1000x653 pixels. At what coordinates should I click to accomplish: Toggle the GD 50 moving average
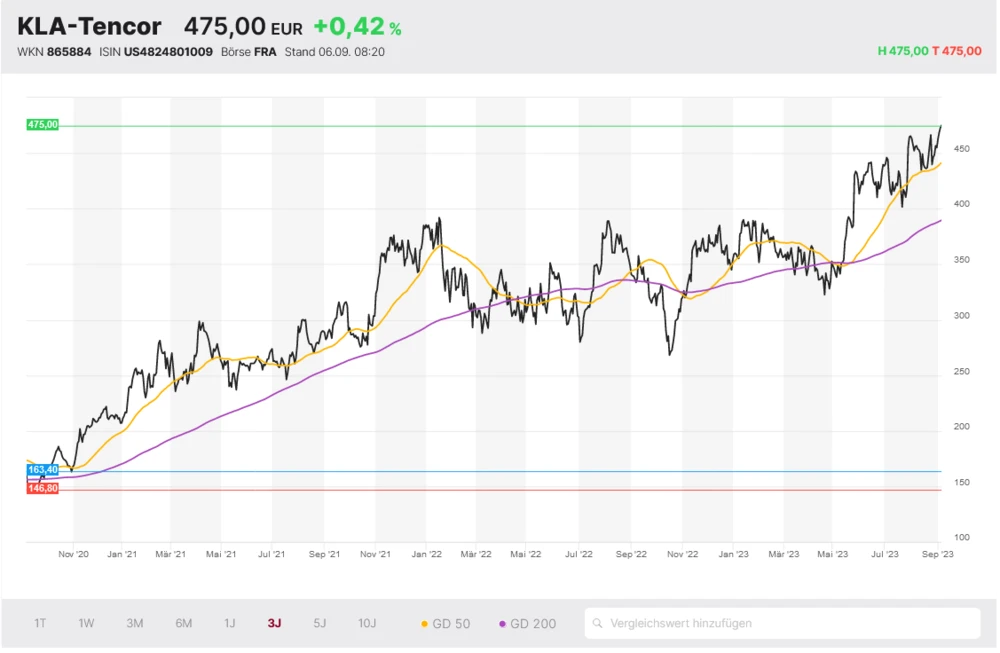445,623
